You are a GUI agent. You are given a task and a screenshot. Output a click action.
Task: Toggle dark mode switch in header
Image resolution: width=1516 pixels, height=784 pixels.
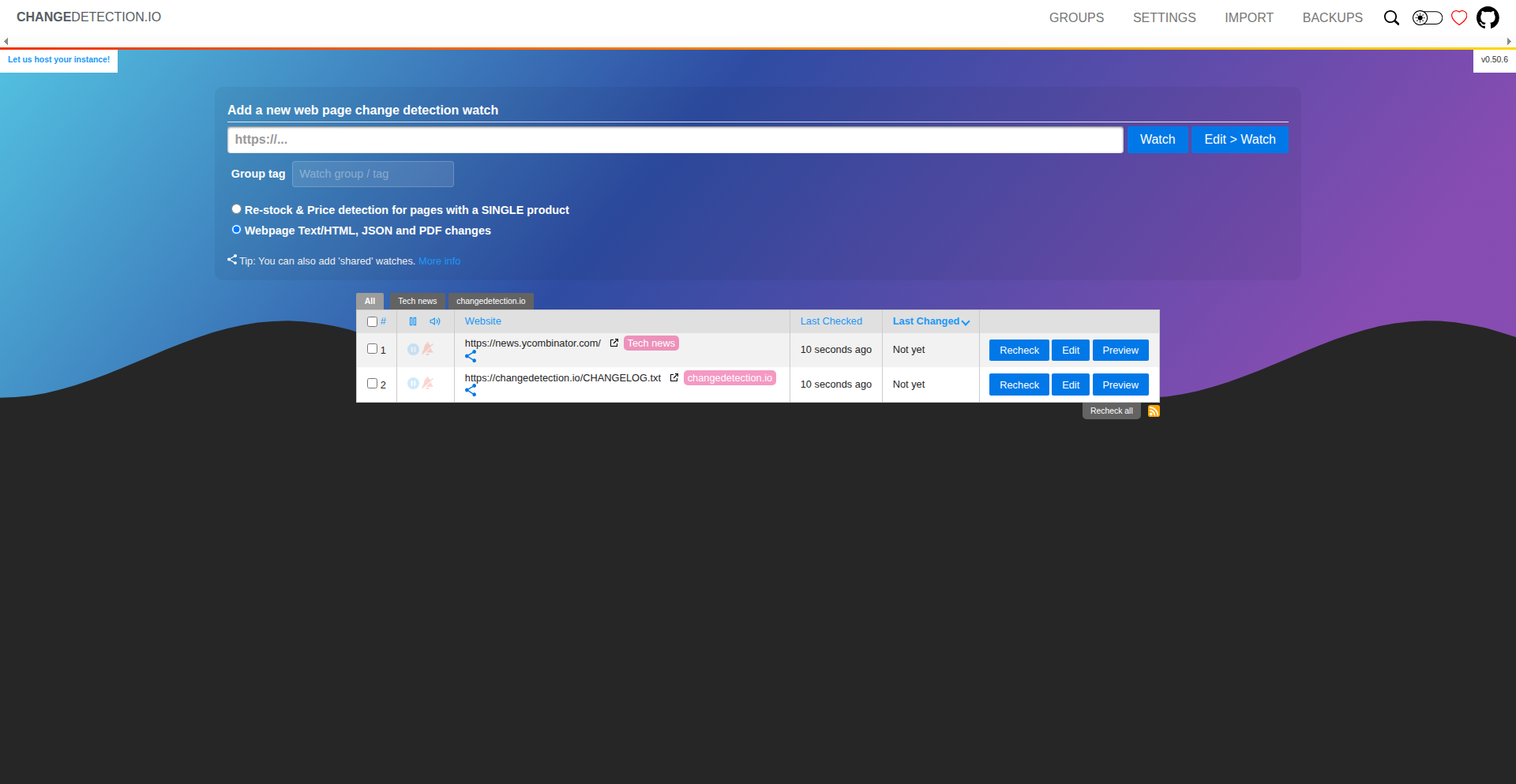pos(1427,17)
